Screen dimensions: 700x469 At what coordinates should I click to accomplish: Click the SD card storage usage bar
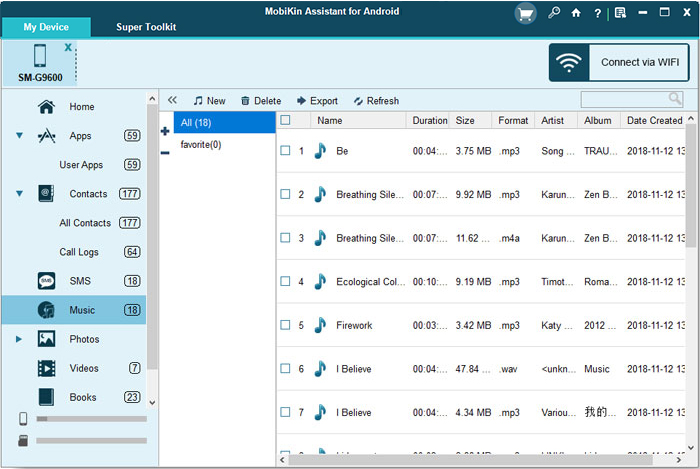[x=92, y=440]
